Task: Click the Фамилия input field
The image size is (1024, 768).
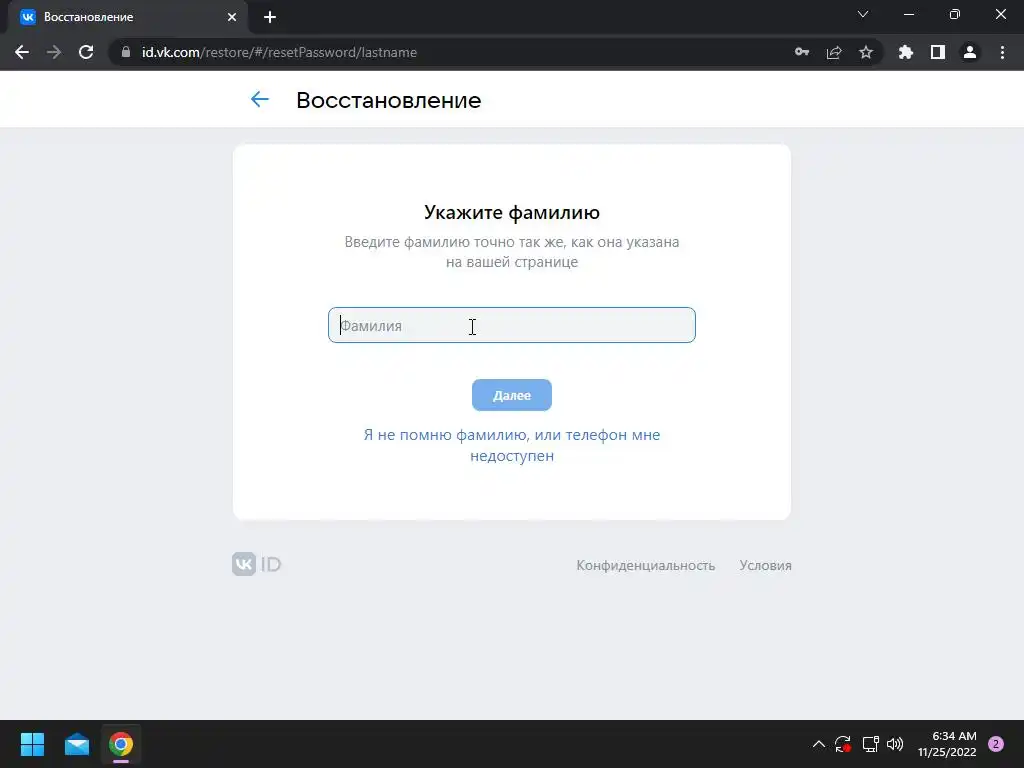Action: pyautogui.click(x=512, y=325)
